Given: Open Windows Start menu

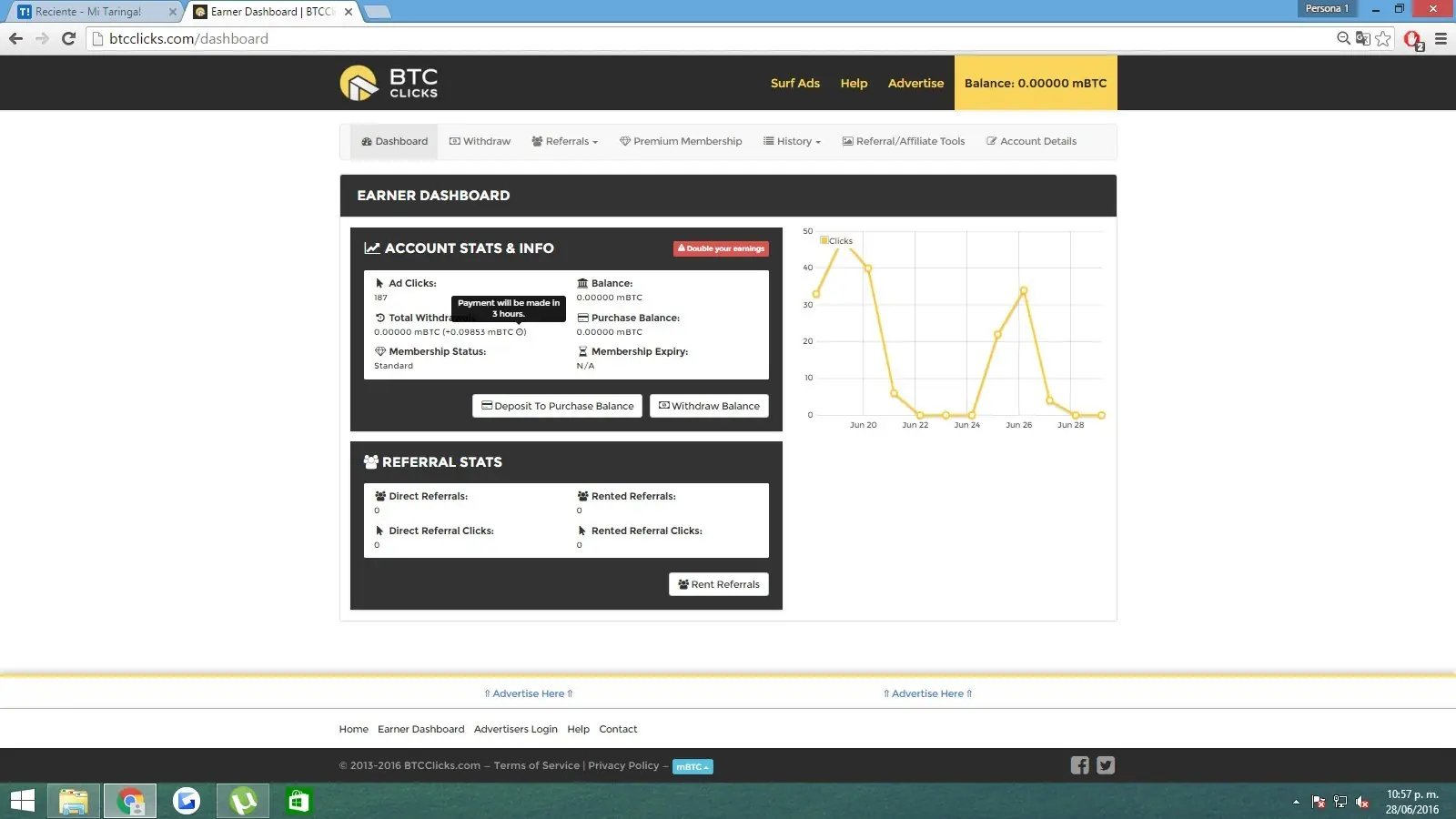Looking at the screenshot, I should coord(22,801).
